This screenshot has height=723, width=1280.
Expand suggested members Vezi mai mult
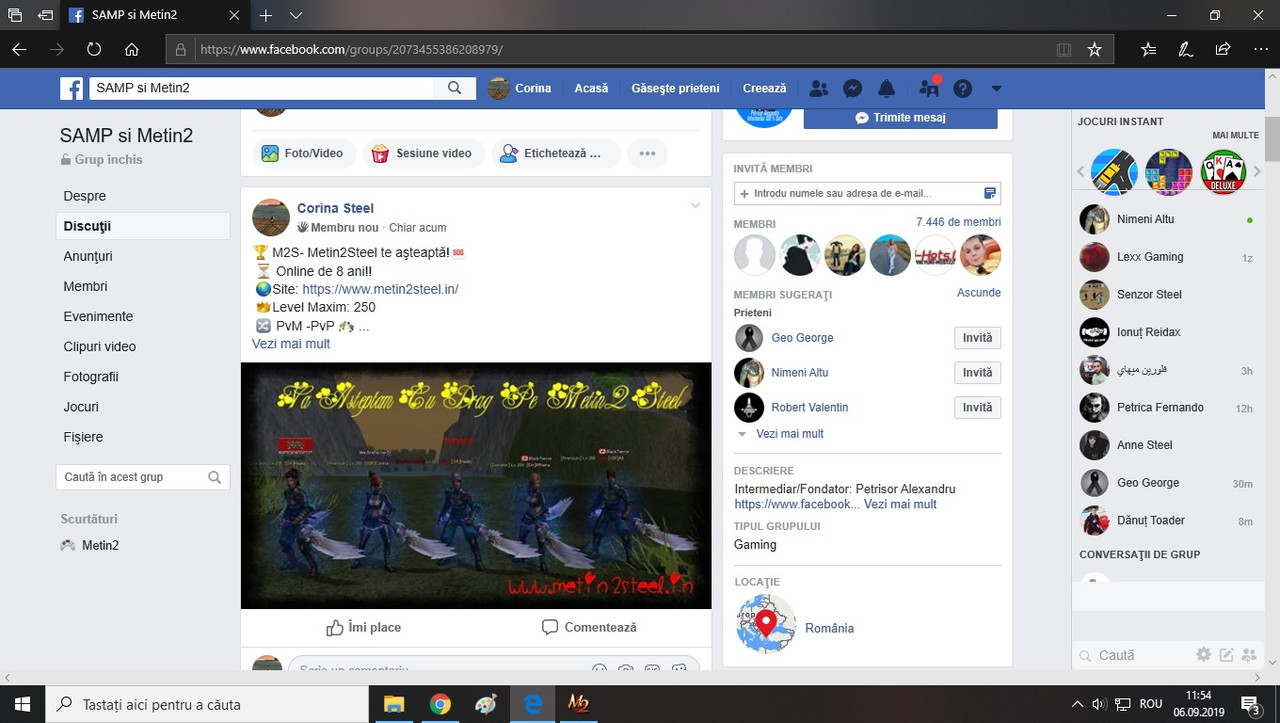coord(790,434)
